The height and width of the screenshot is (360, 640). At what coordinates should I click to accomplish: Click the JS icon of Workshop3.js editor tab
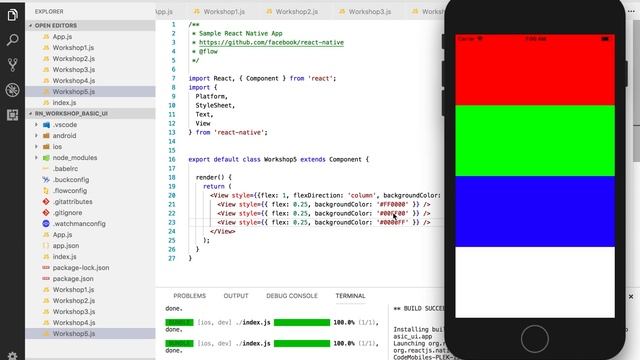(x=342, y=11)
